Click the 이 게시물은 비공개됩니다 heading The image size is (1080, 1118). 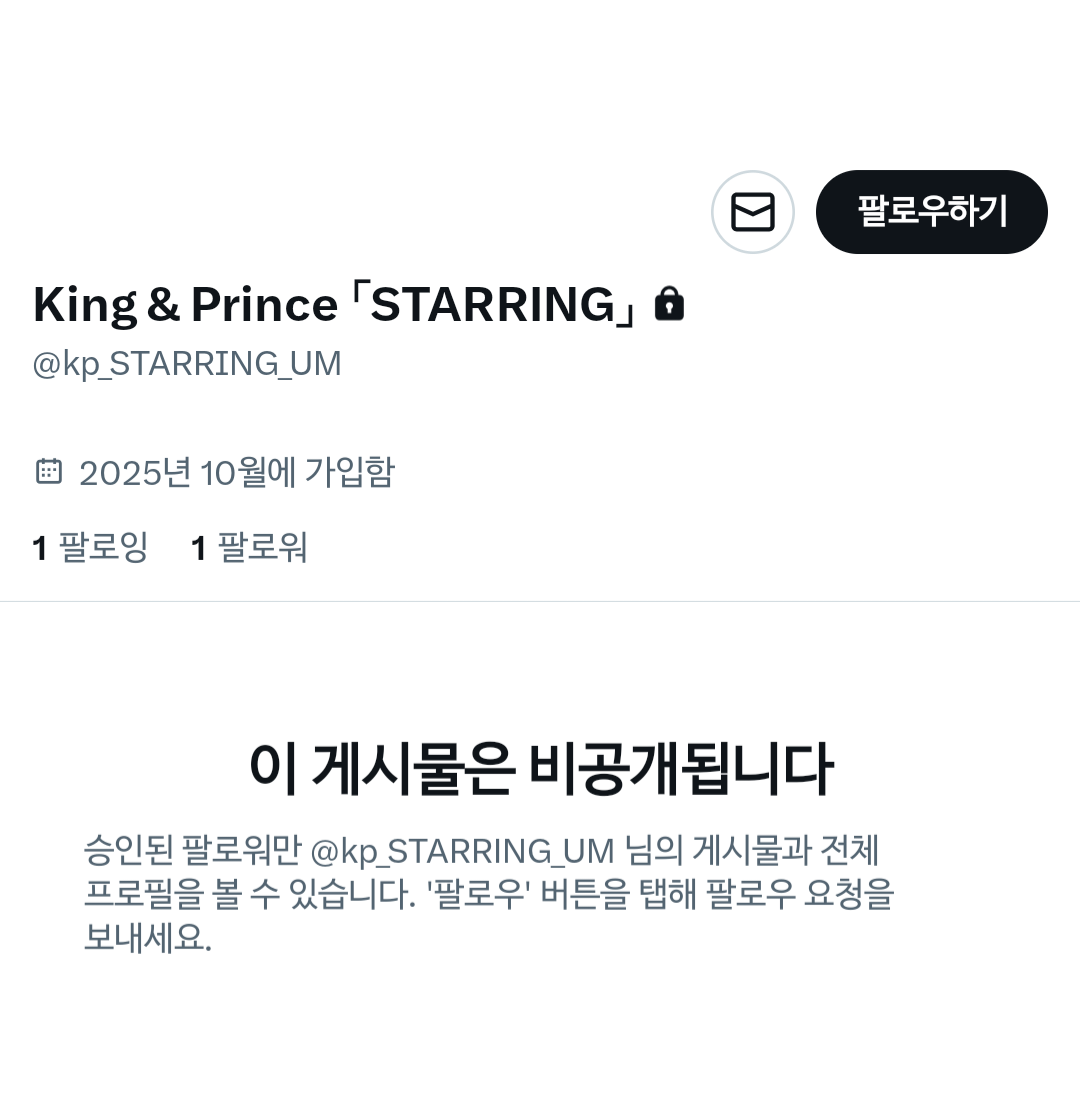540,769
